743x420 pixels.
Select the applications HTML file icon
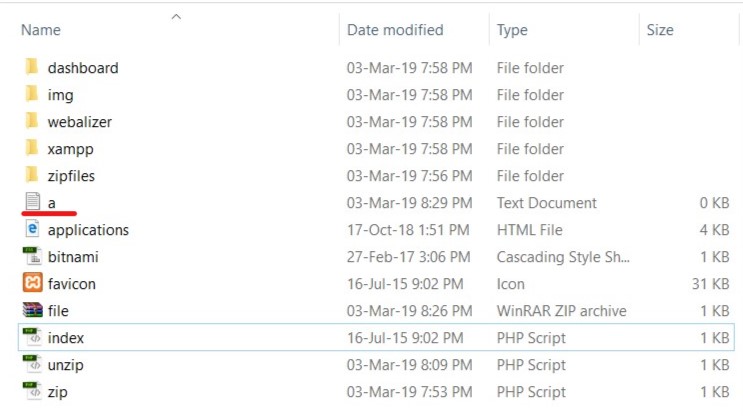[31, 230]
